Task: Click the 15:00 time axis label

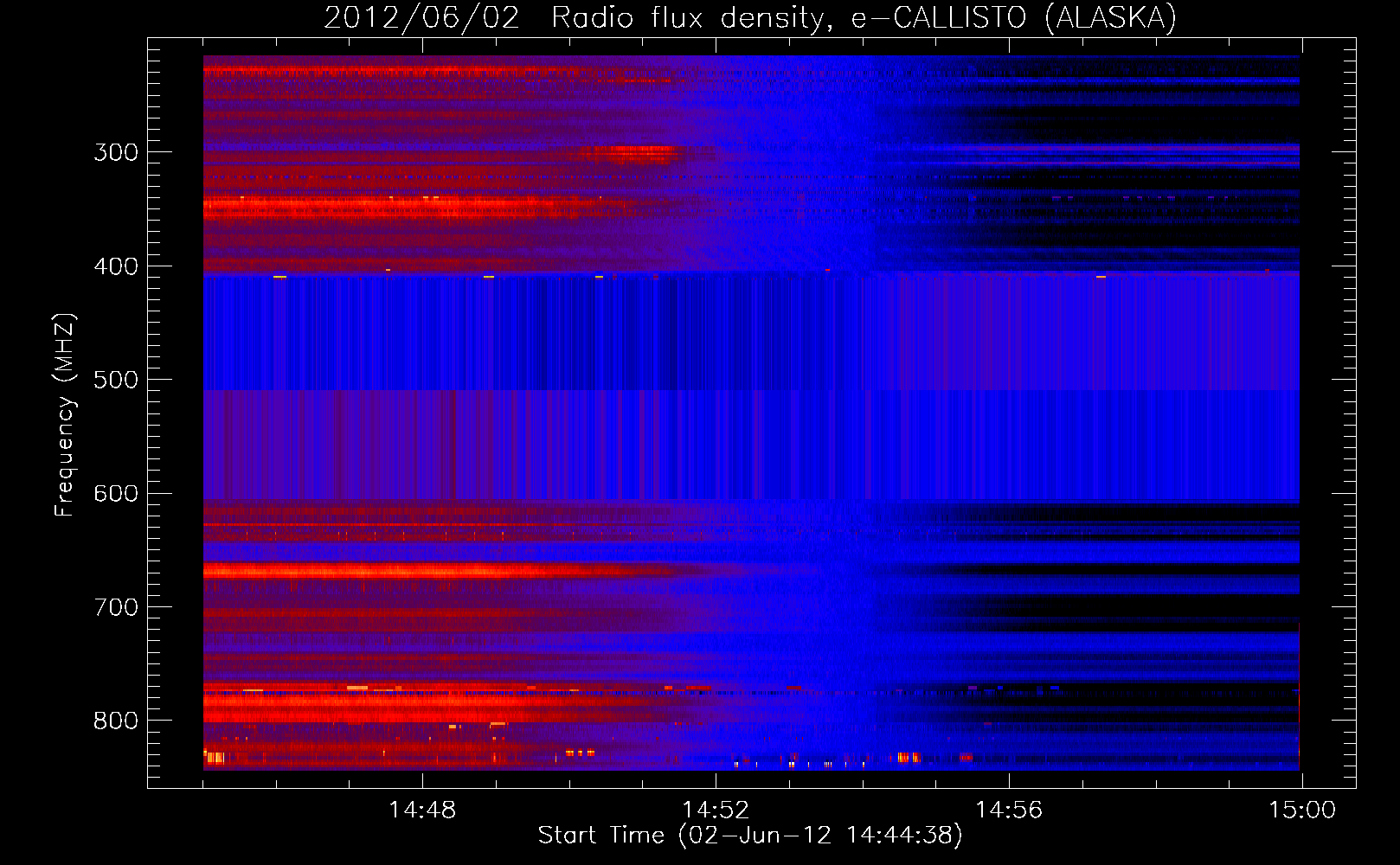Action: [x=1302, y=810]
